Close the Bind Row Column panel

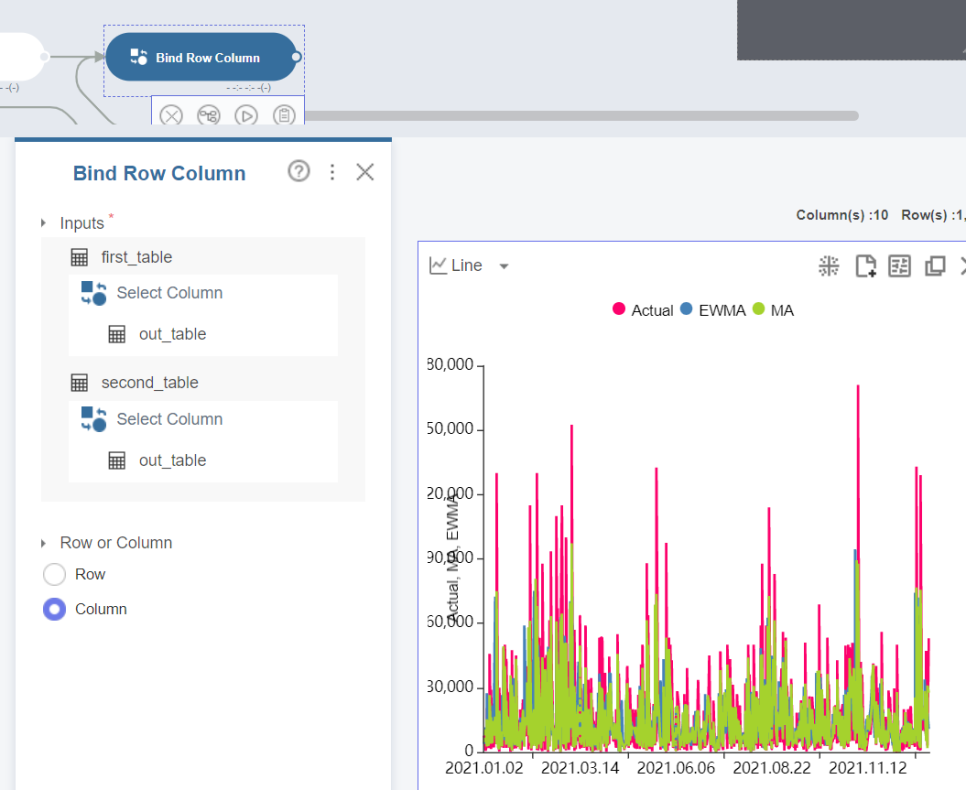(365, 172)
